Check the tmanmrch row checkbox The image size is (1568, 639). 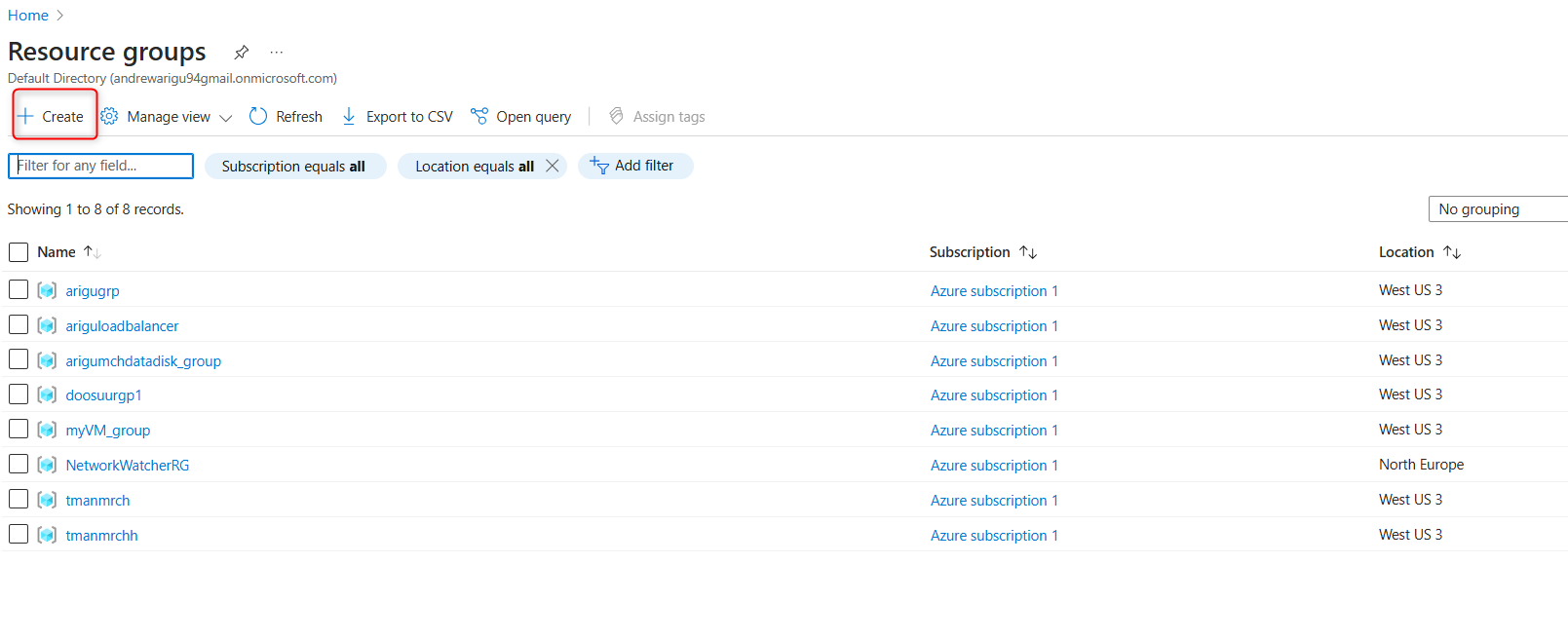pyautogui.click(x=19, y=499)
